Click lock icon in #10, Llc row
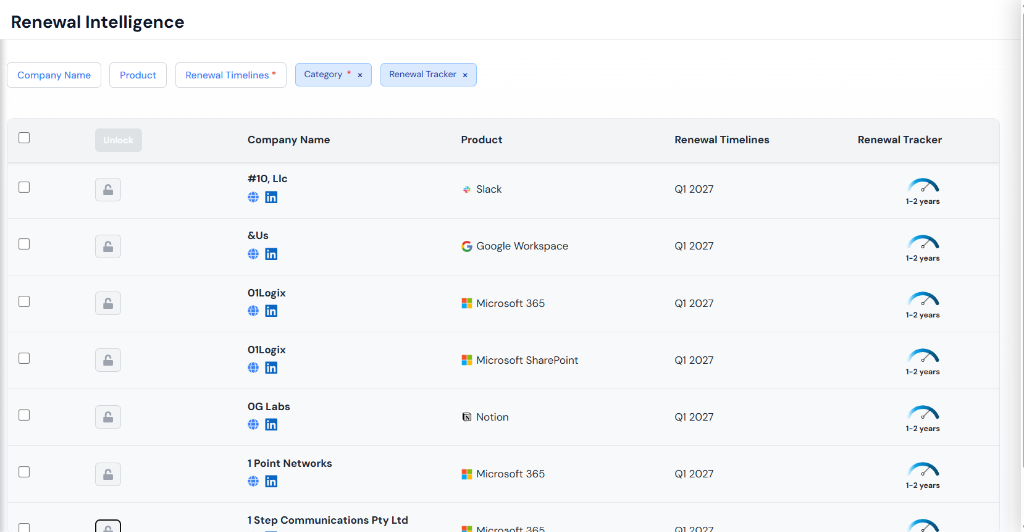The image size is (1024, 532). (x=108, y=189)
